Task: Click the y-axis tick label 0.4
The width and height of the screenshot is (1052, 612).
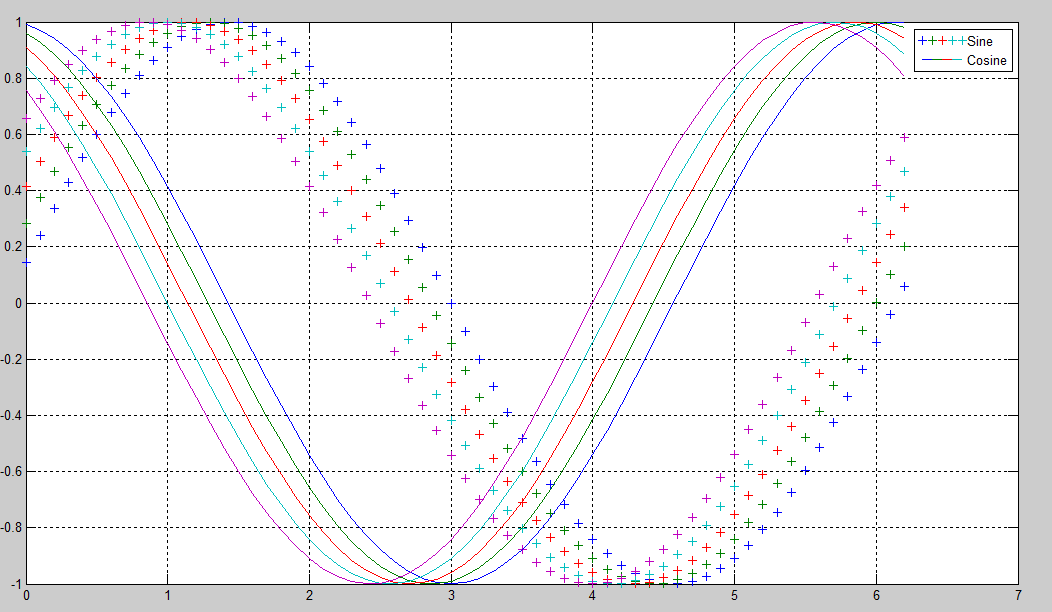Action: click(11, 190)
